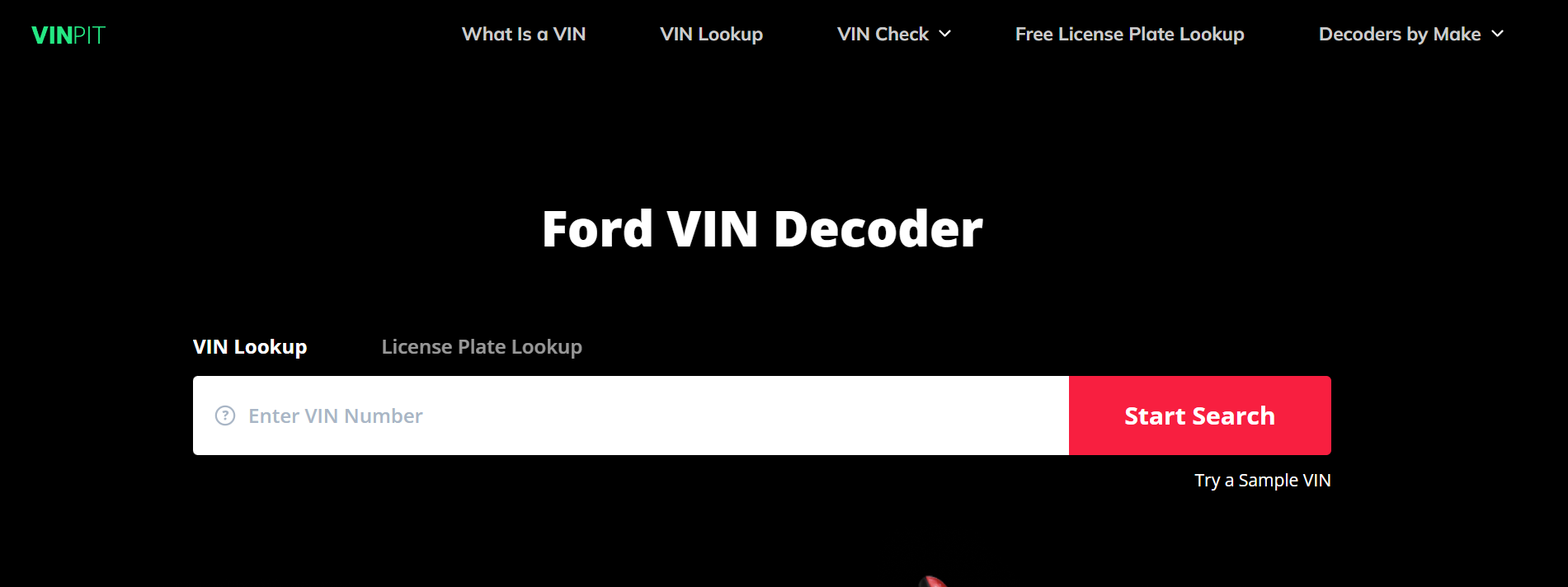Click the Enter VIN Number placeholder text
1568x587 pixels.
336,416
